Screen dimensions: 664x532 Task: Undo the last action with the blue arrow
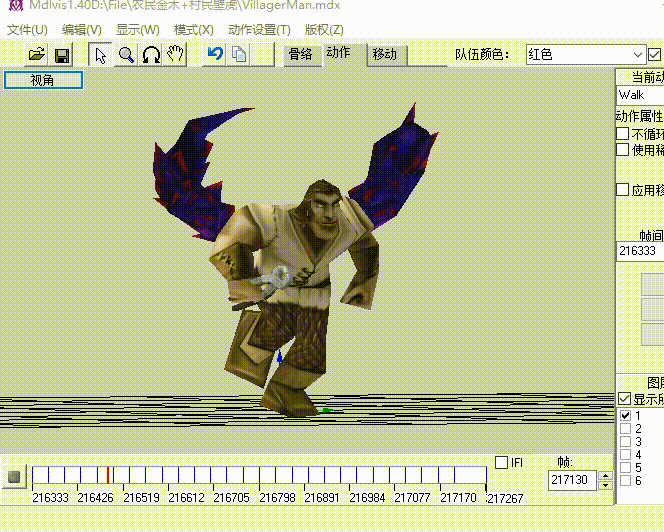215,54
